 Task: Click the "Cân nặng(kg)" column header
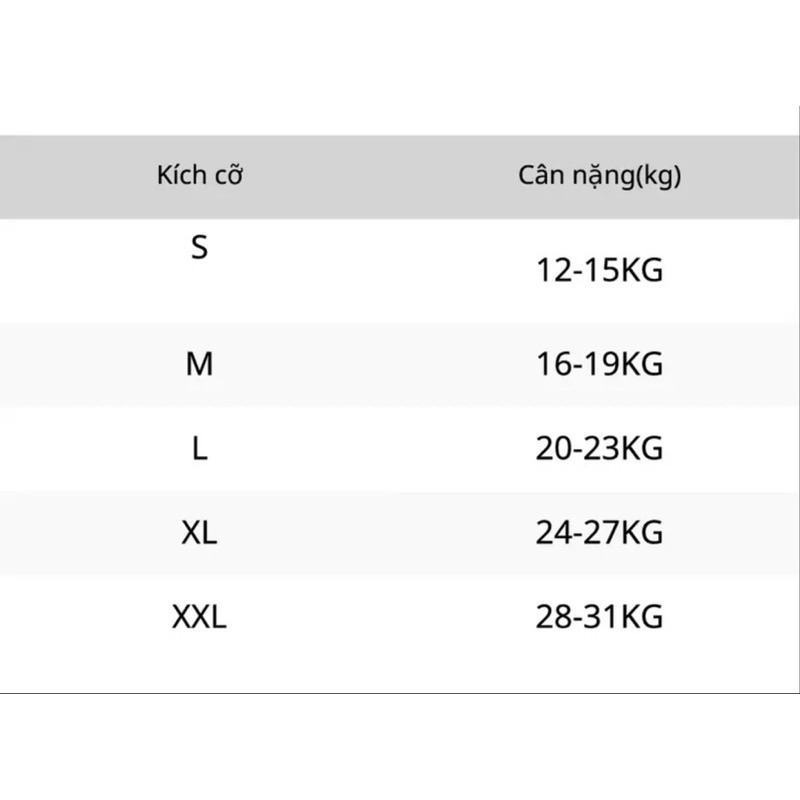(600, 177)
